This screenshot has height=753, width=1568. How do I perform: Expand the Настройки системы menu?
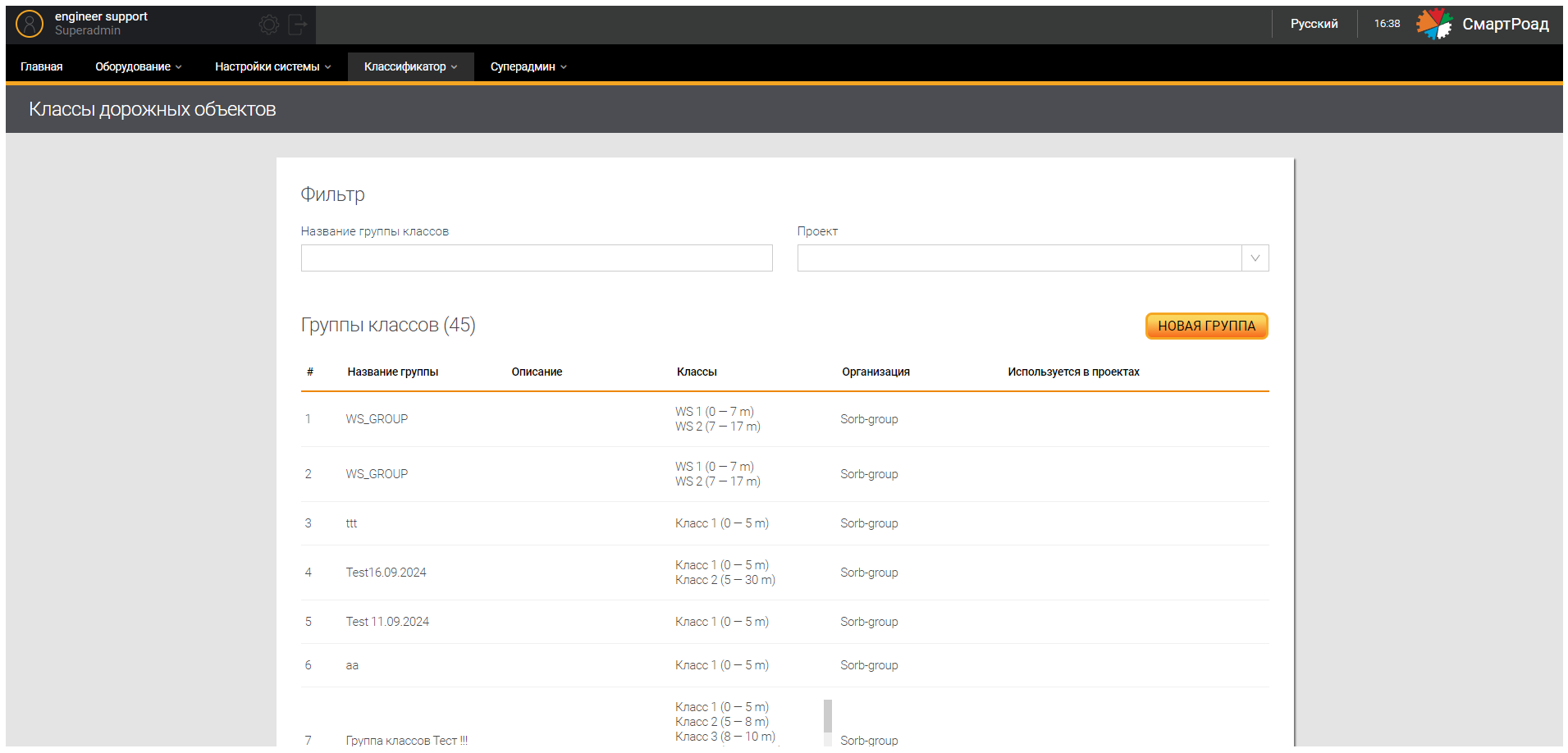pyautogui.click(x=273, y=66)
